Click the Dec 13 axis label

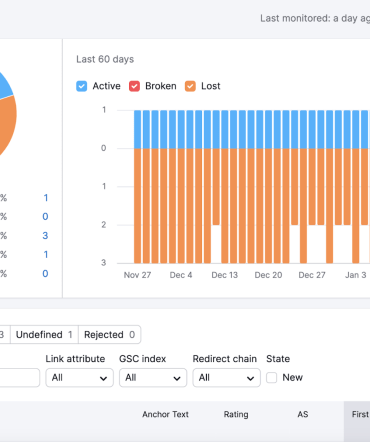[x=225, y=275]
